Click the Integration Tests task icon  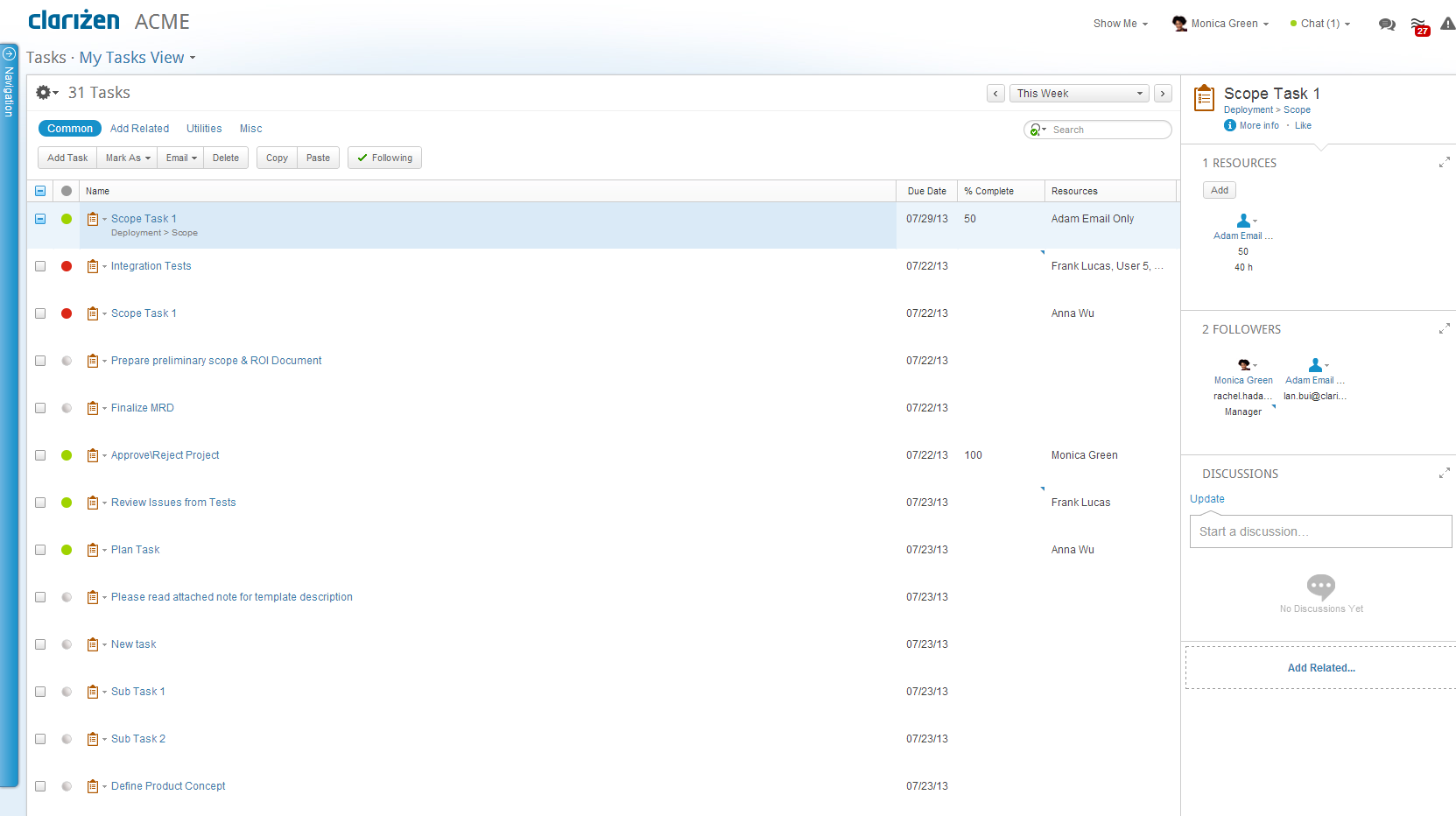pos(93,266)
